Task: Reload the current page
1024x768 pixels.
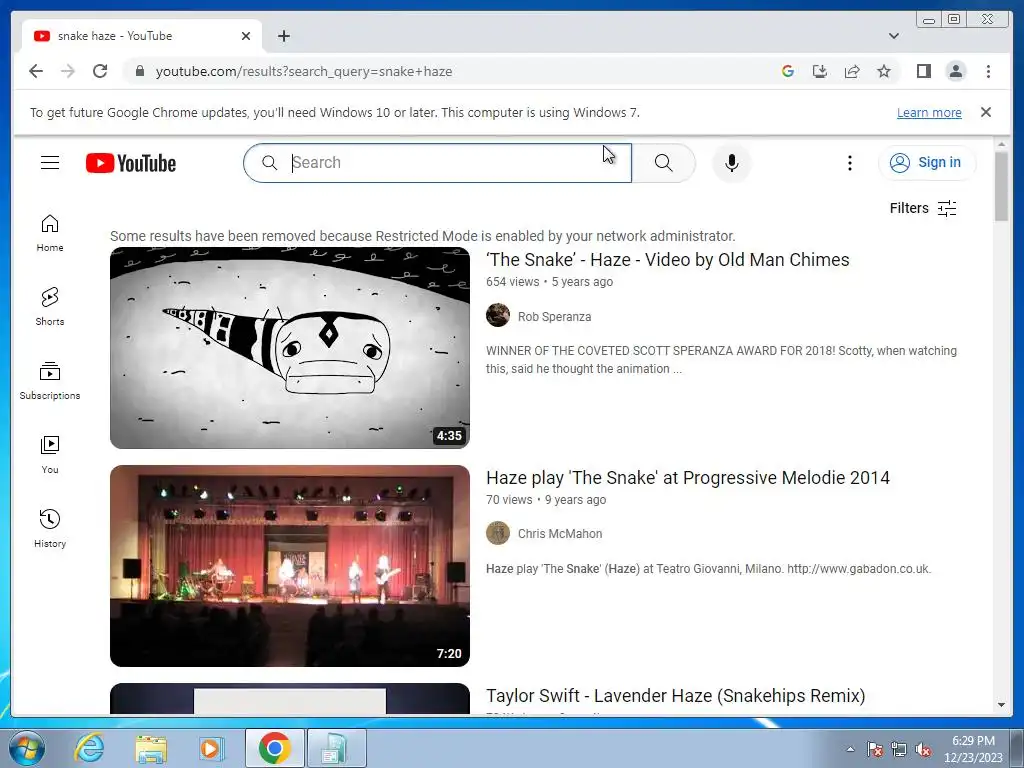Action: click(100, 71)
